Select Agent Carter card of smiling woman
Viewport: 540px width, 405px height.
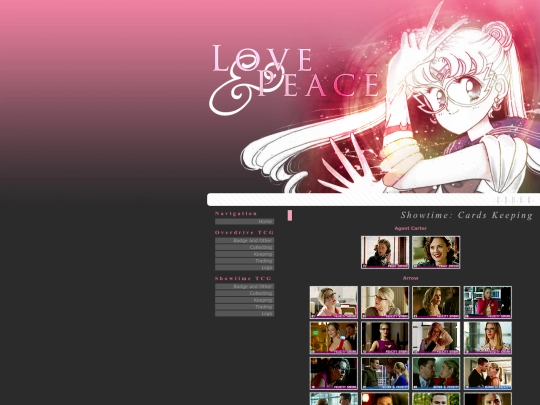coord(436,252)
